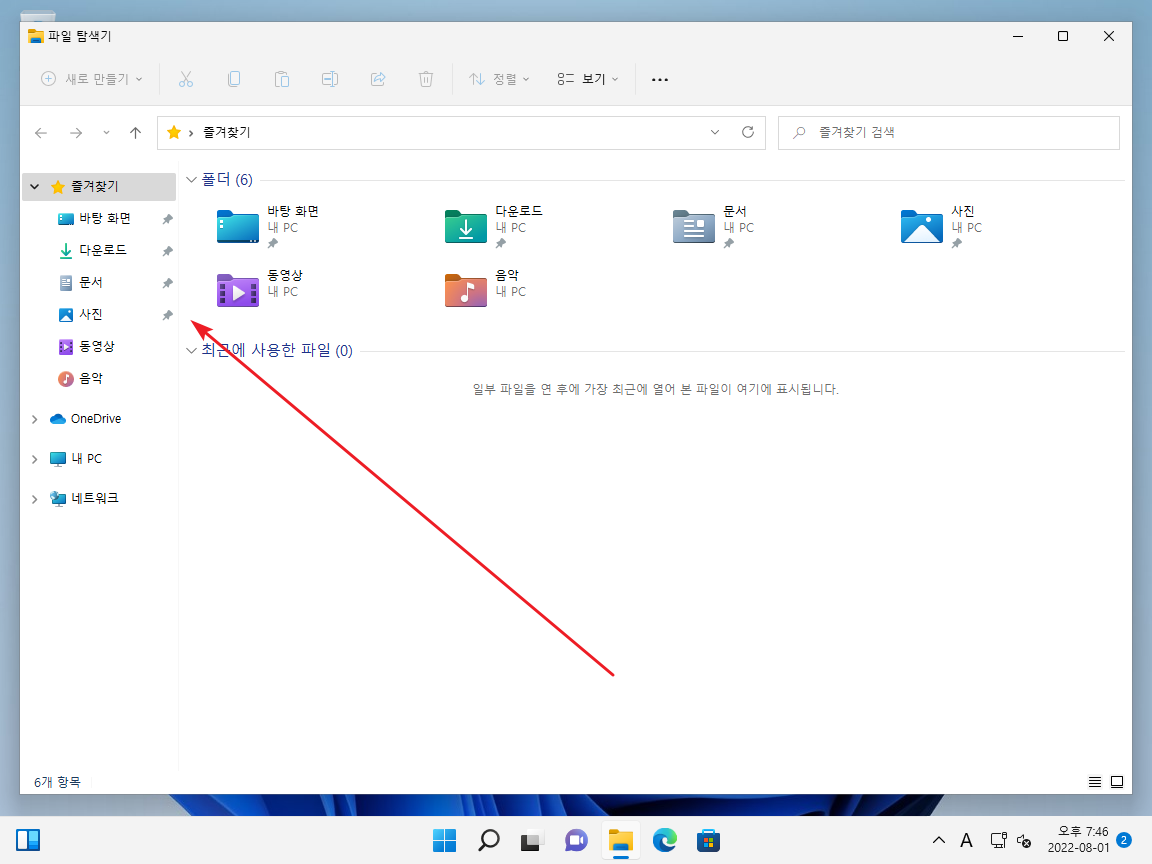Image resolution: width=1152 pixels, height=864 pixels.
Task: Click the Copy icon in toolbar
Action: point(234,79)
